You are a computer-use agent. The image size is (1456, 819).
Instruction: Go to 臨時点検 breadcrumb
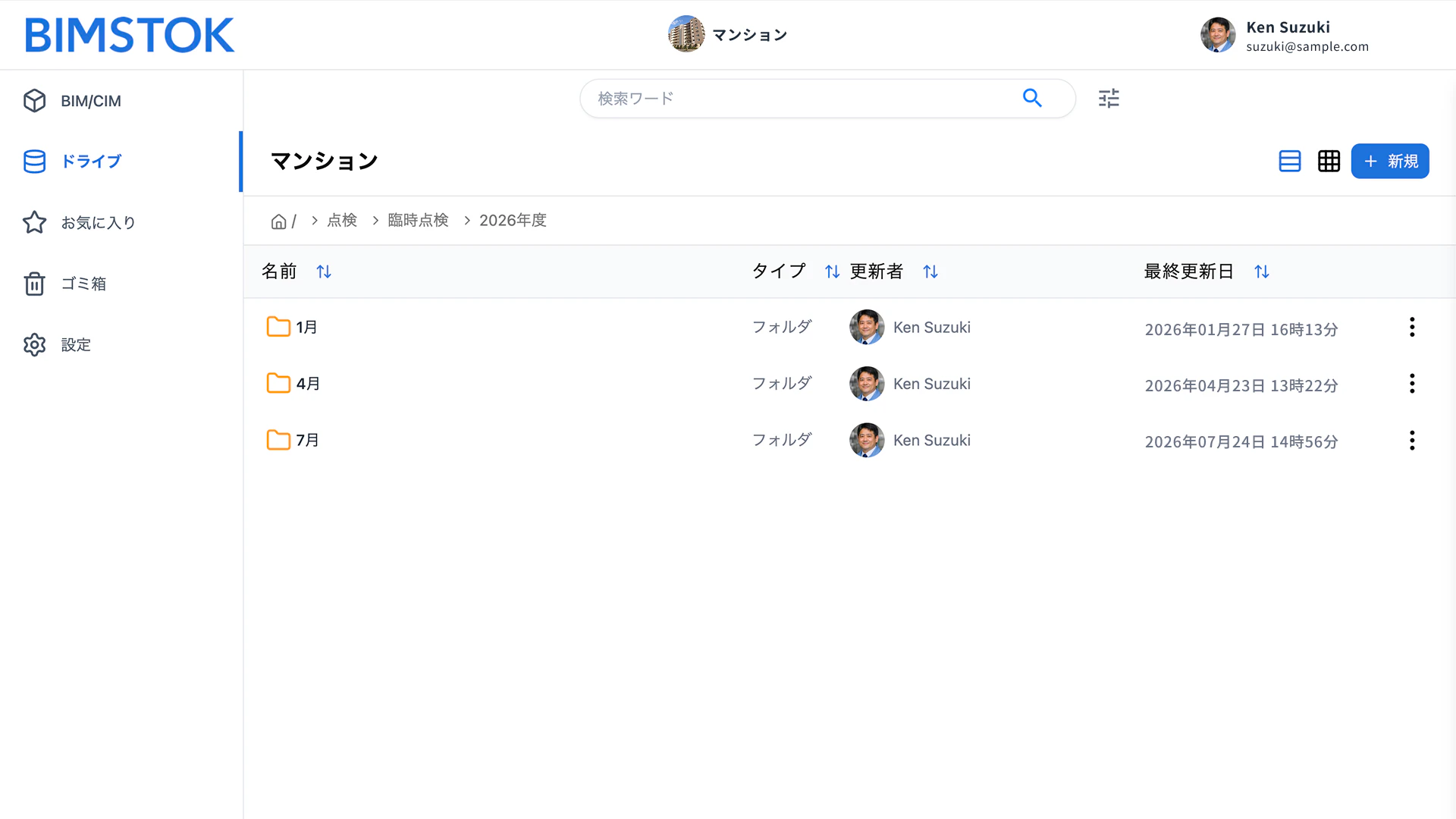click(x=418, y=220)
